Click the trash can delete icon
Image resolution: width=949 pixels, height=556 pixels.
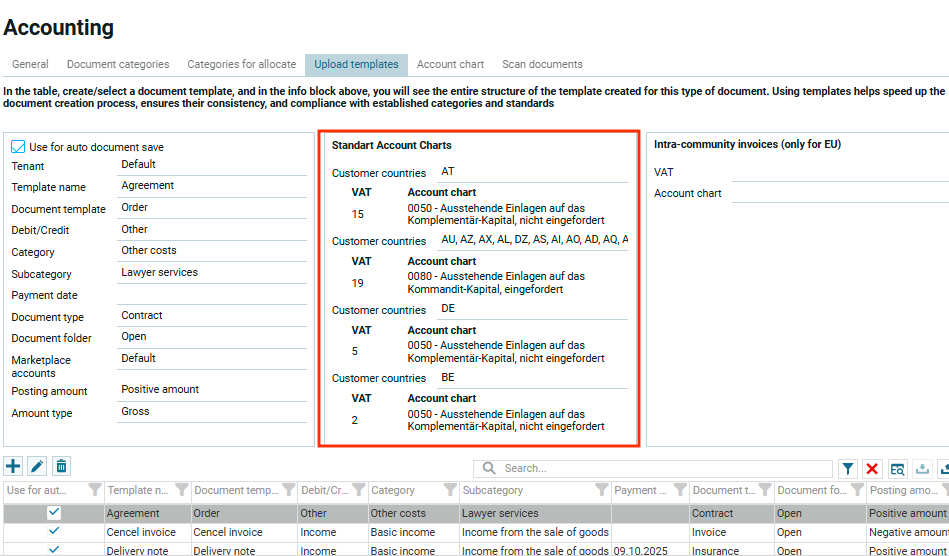[x=61, y=466]
